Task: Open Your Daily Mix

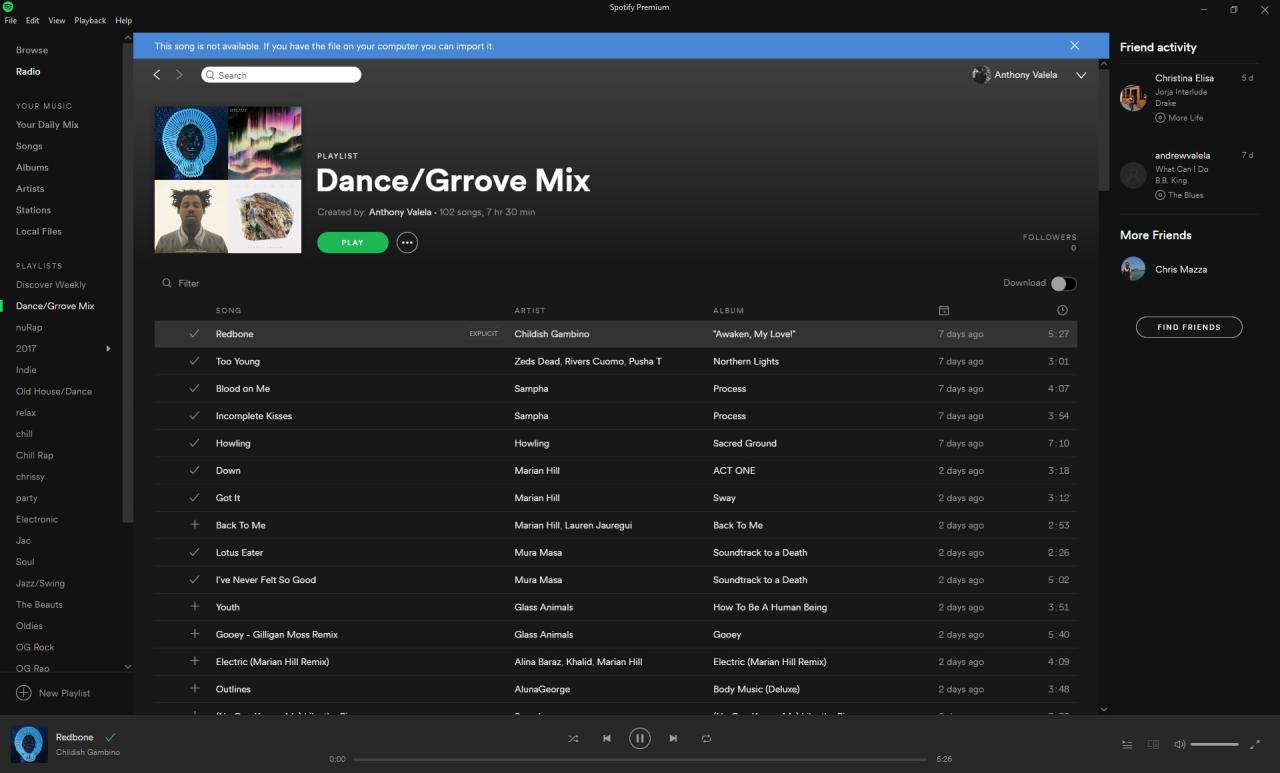Action: [47, 125]
